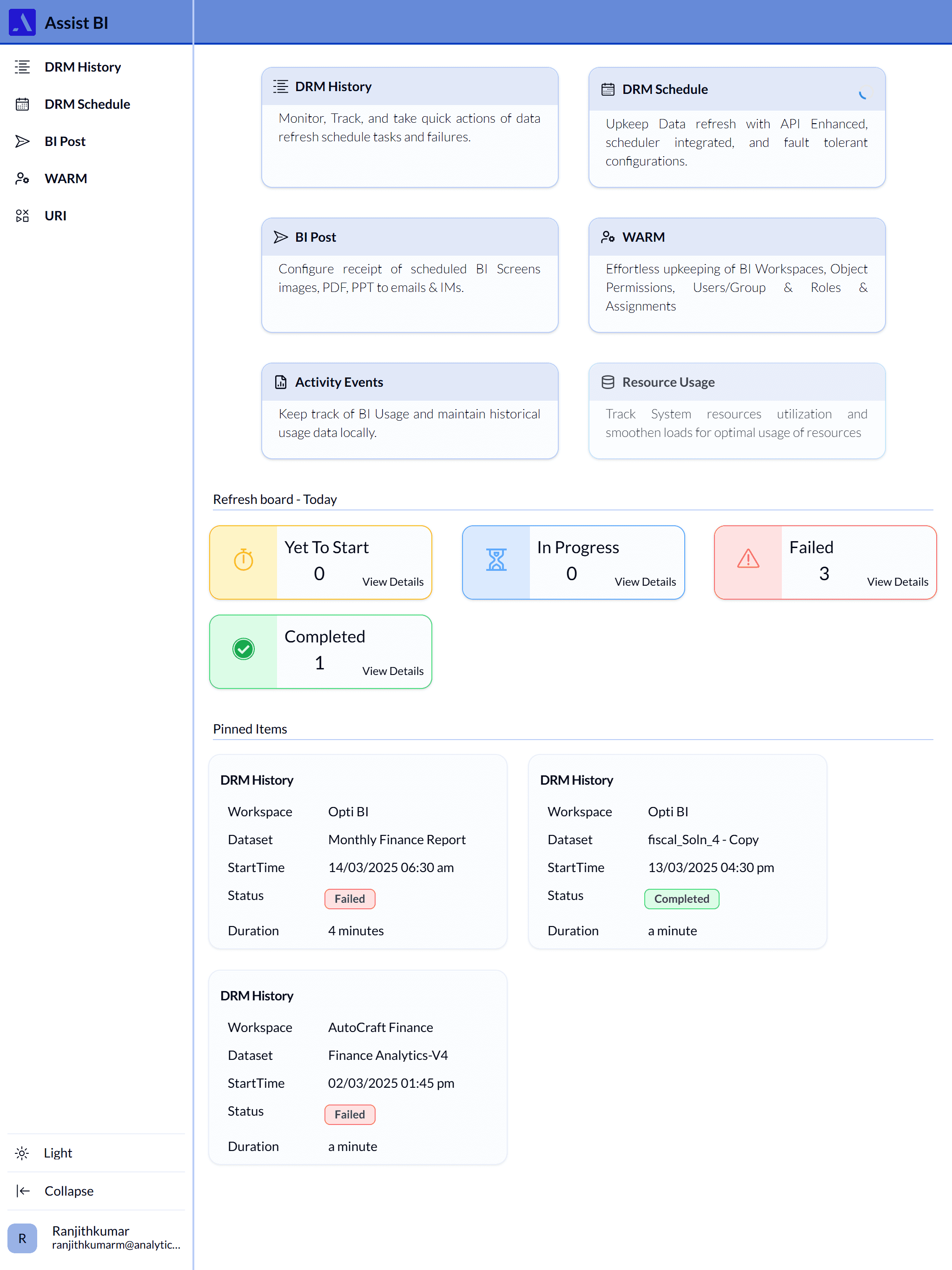Open the WARM card title
The width and height of the screenshot is (952, 1270).
pyautogui.click(x=644, y=237)
